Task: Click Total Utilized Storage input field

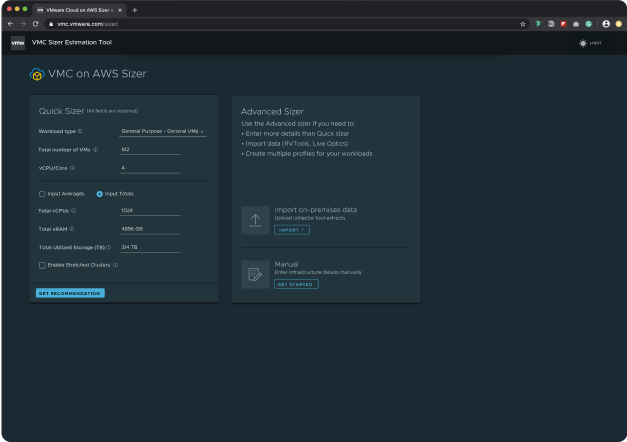Action: coord(150,247)
